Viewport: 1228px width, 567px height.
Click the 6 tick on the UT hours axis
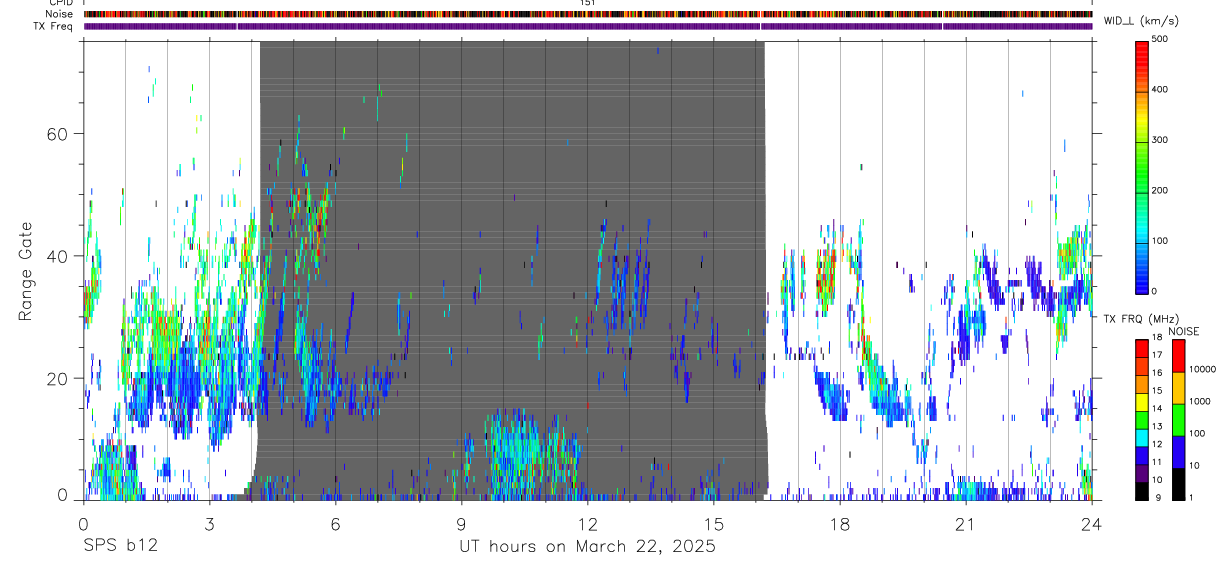click(x=335, y=523)
